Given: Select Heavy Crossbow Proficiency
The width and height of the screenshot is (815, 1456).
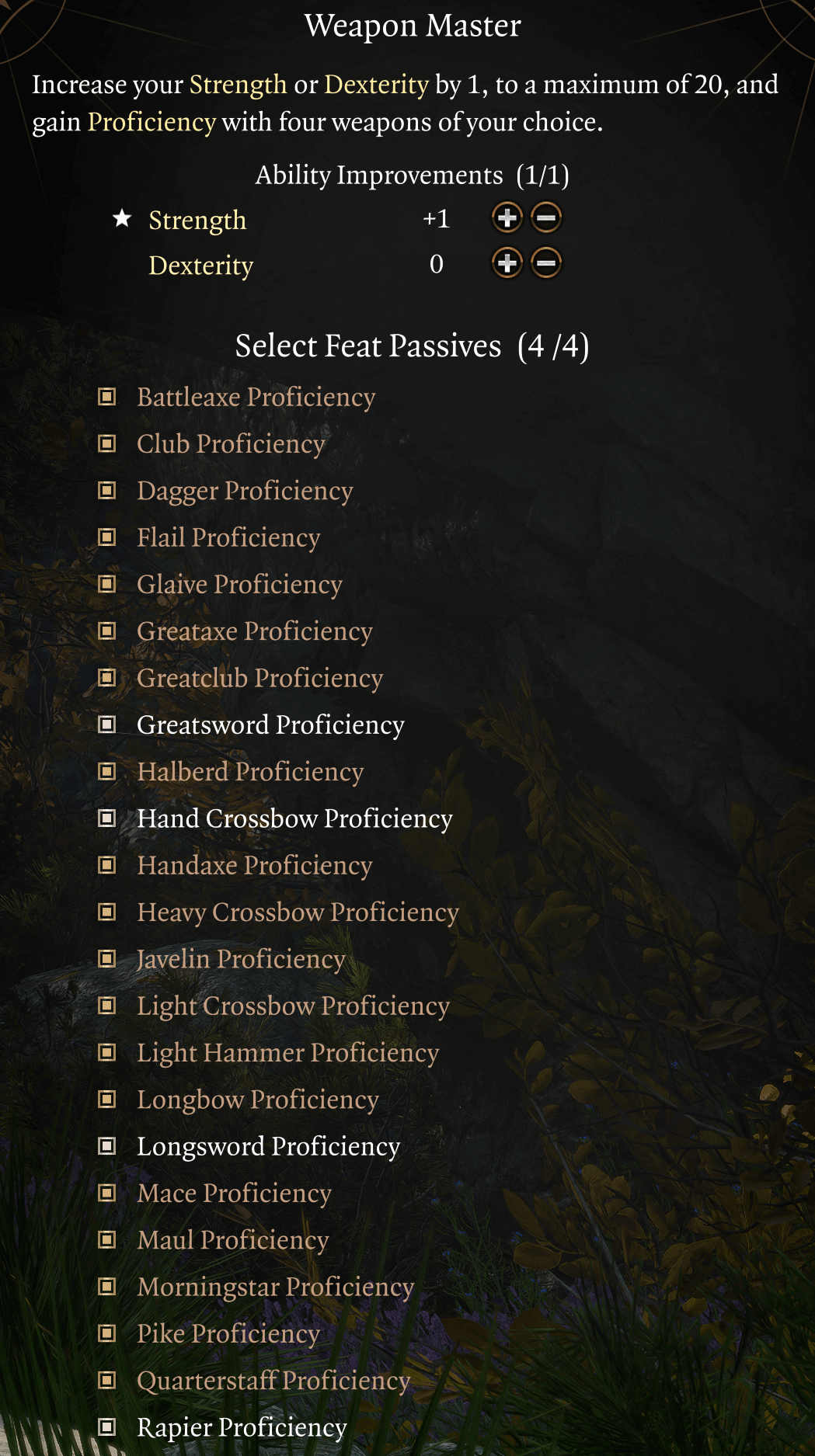Looking at the screenshot, I should (108, 912).
